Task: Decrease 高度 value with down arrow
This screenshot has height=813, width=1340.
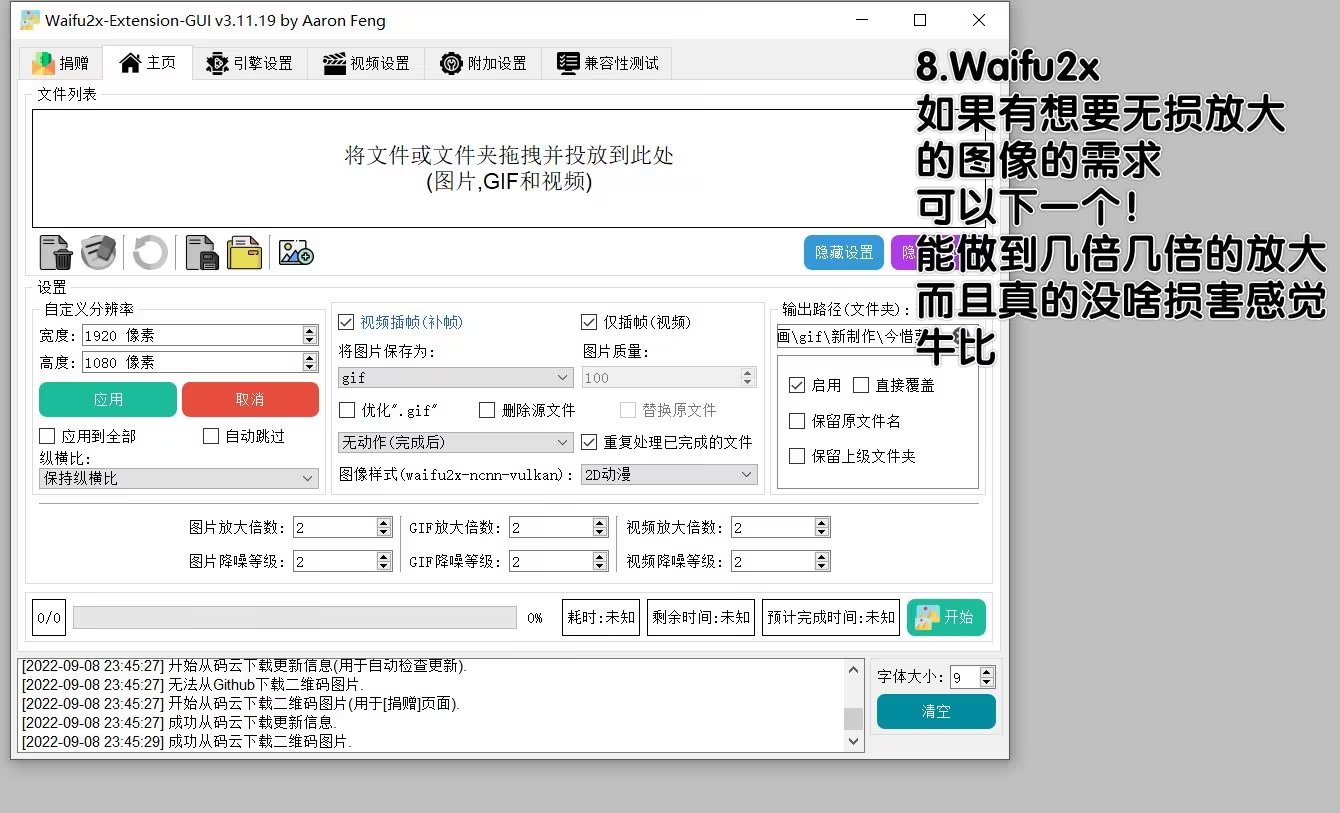Action: 310,367
